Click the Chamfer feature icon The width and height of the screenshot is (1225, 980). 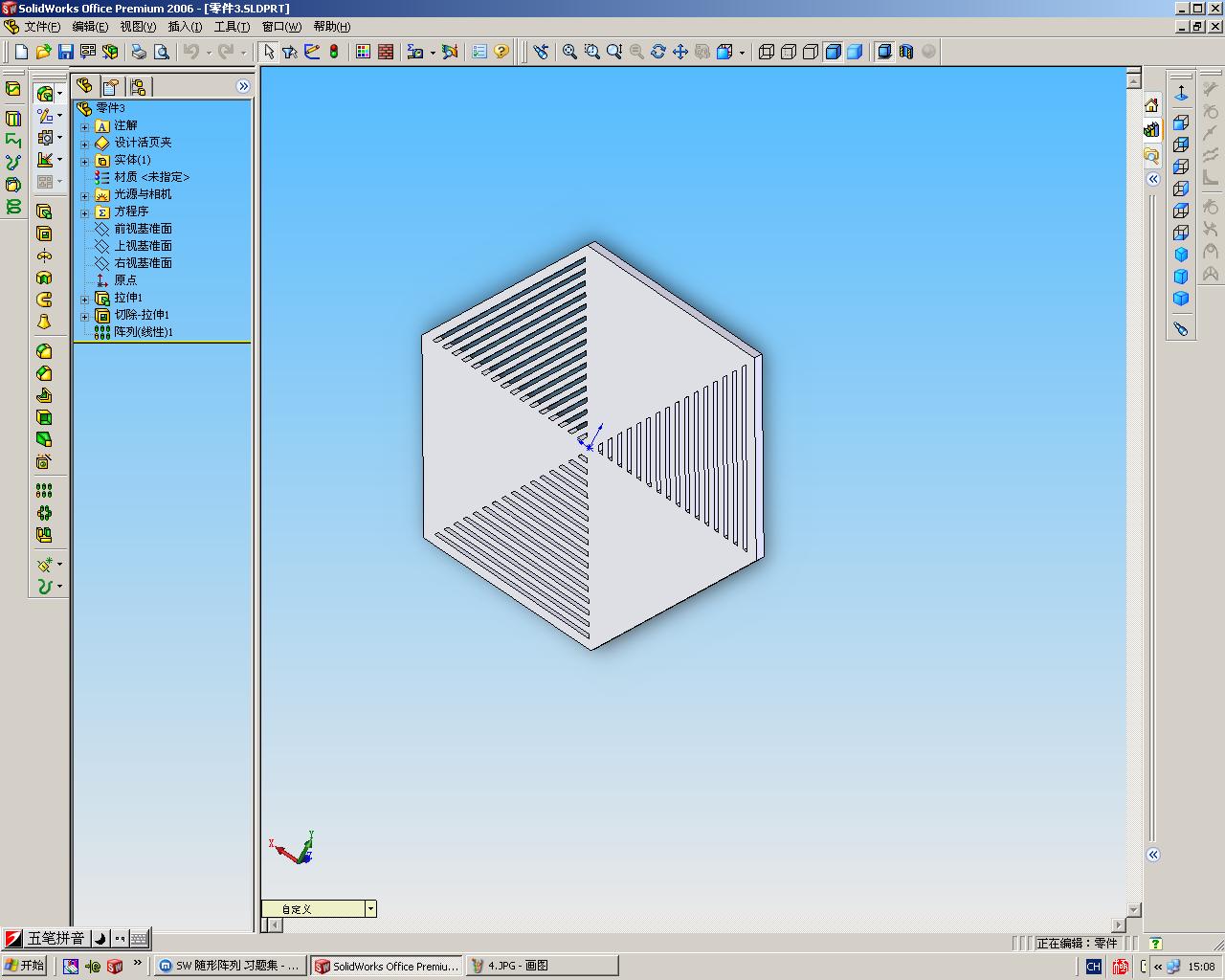click(x=44, y=373)
